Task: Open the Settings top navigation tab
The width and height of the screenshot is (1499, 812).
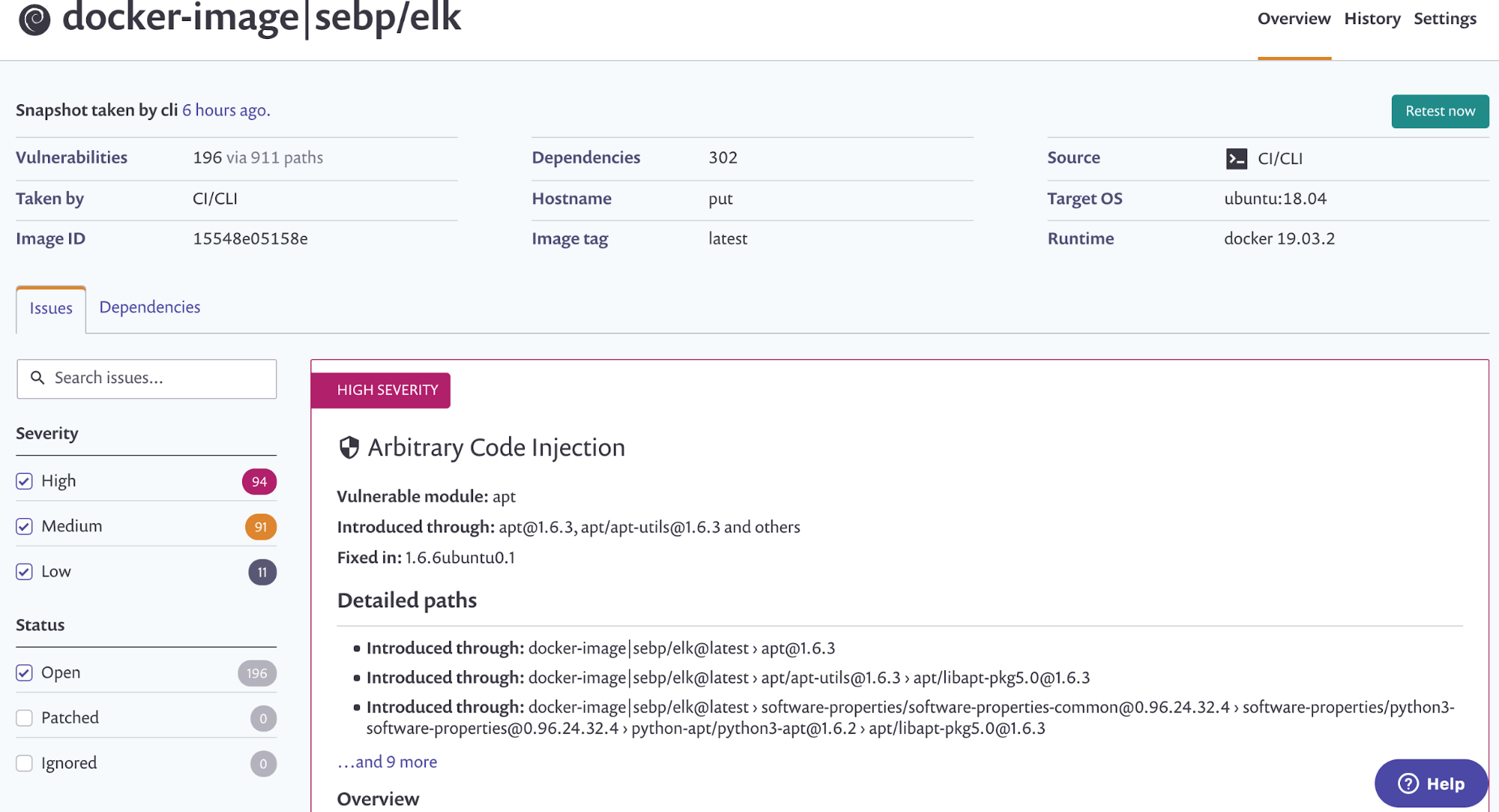Action: tap(1445, 19)
